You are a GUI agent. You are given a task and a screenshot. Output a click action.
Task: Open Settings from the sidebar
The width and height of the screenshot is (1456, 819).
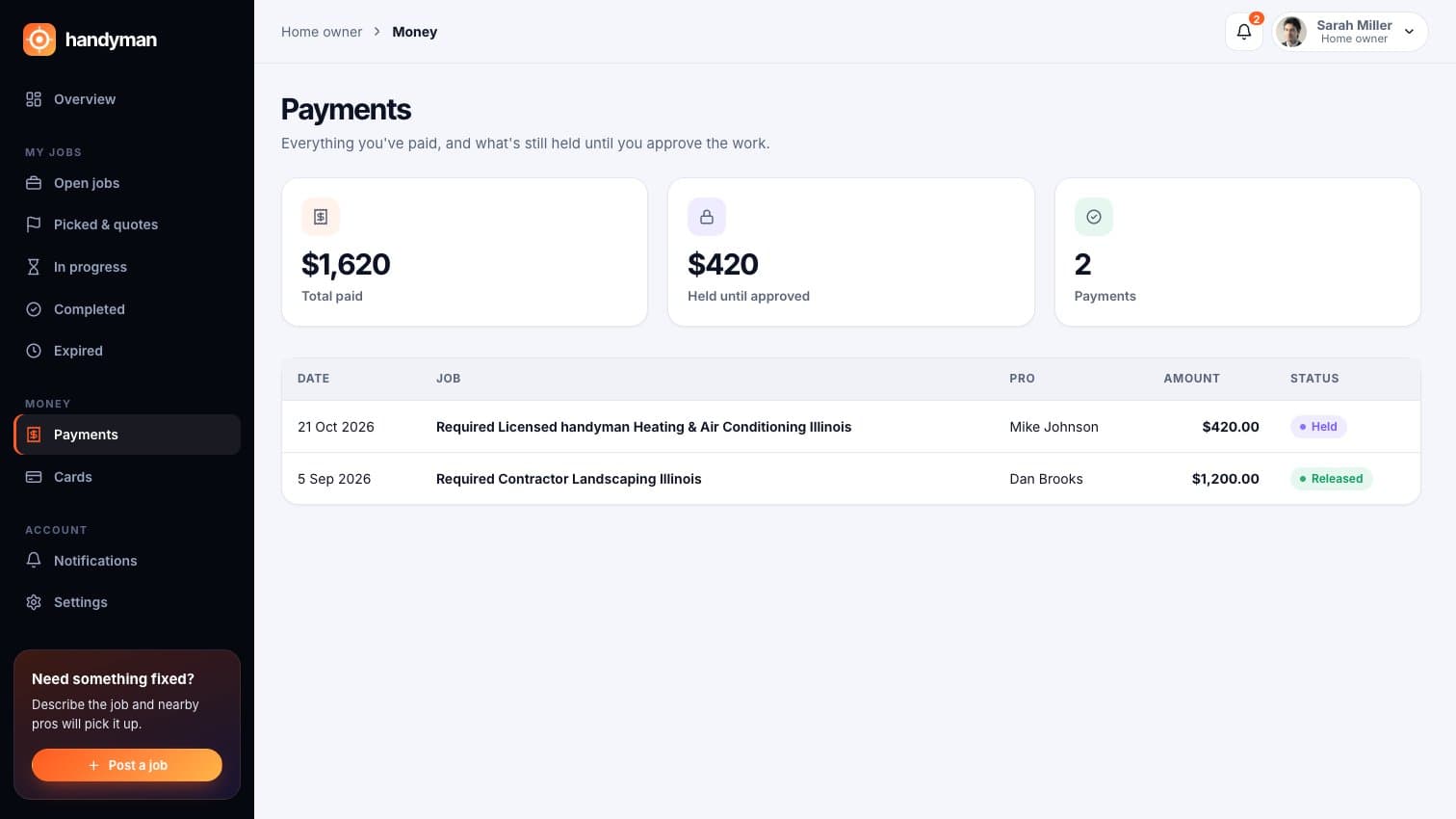pos(127,602)
